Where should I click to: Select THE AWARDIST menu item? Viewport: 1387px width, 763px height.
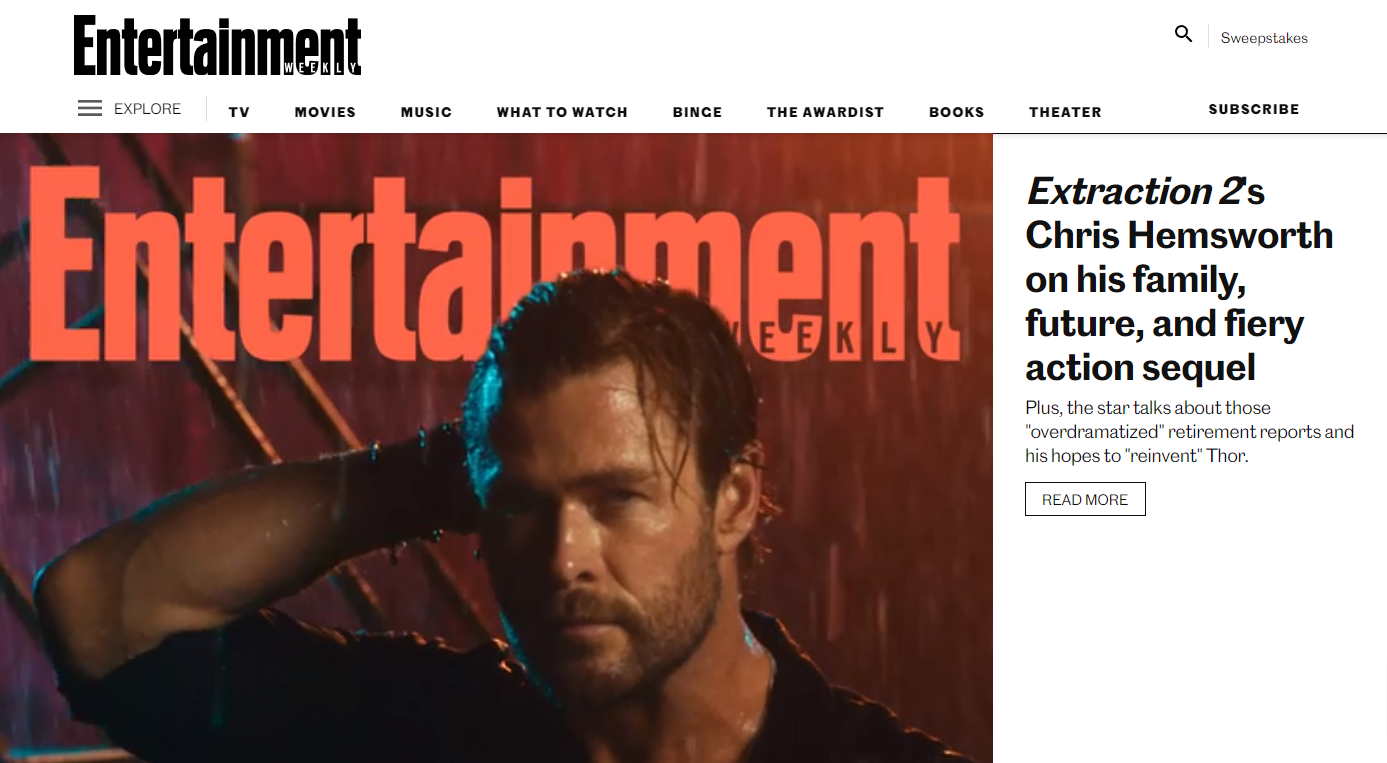[825, 112]
